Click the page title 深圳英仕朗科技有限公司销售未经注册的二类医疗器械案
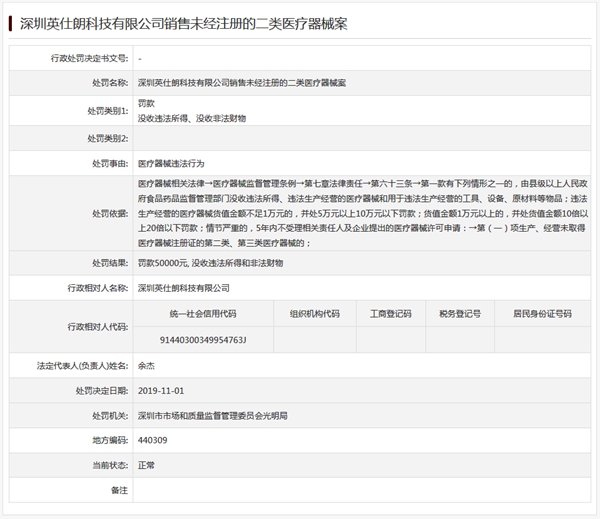The image size is (600, 519). point(184,24)
